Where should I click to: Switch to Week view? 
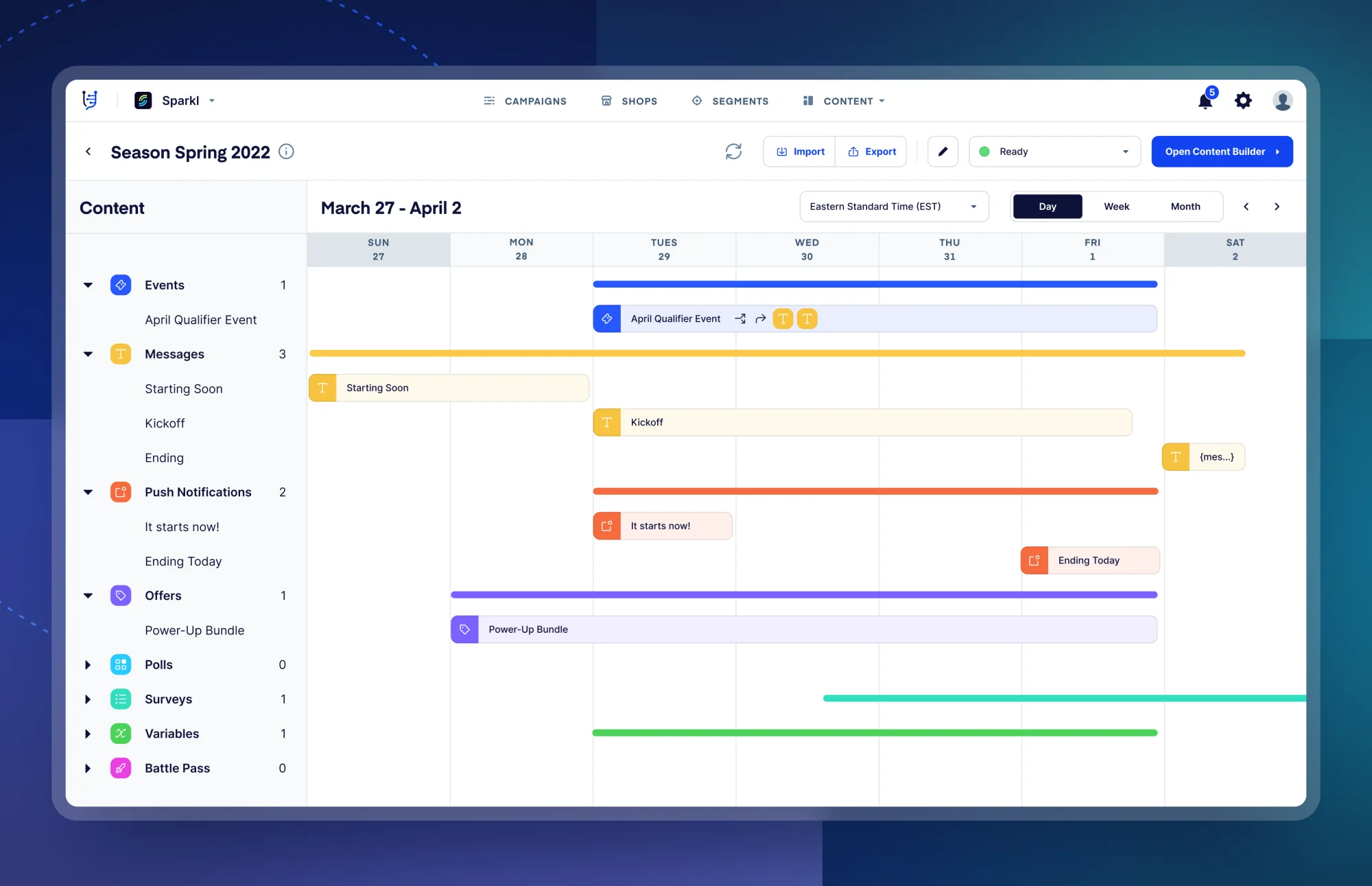coord(1116,207)
